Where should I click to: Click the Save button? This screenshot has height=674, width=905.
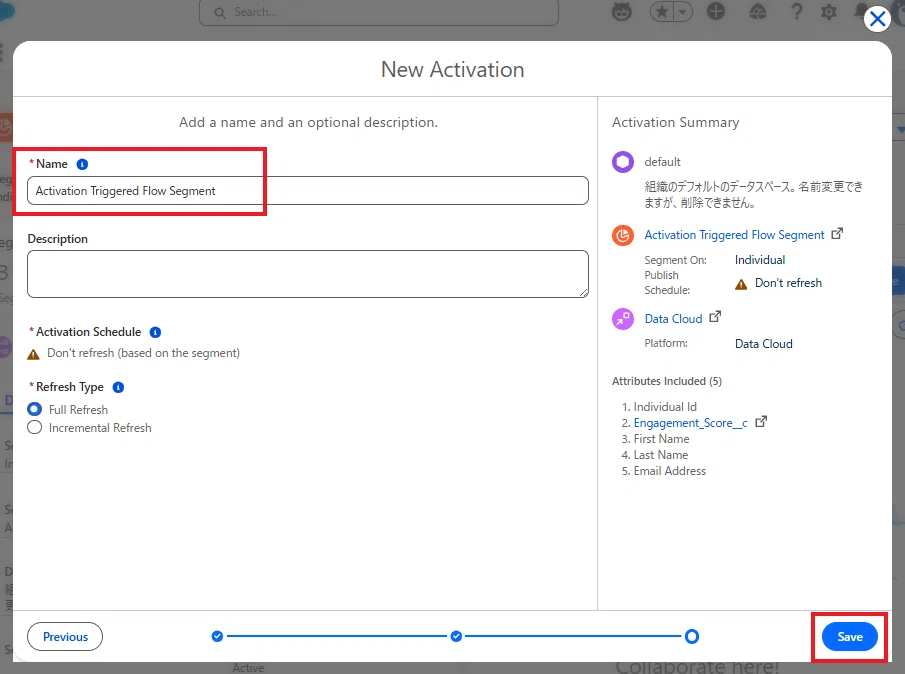[850, 636]
